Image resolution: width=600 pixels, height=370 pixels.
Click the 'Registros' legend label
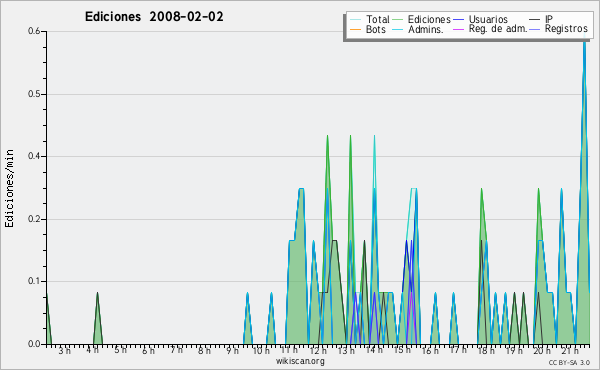point(566,29)
